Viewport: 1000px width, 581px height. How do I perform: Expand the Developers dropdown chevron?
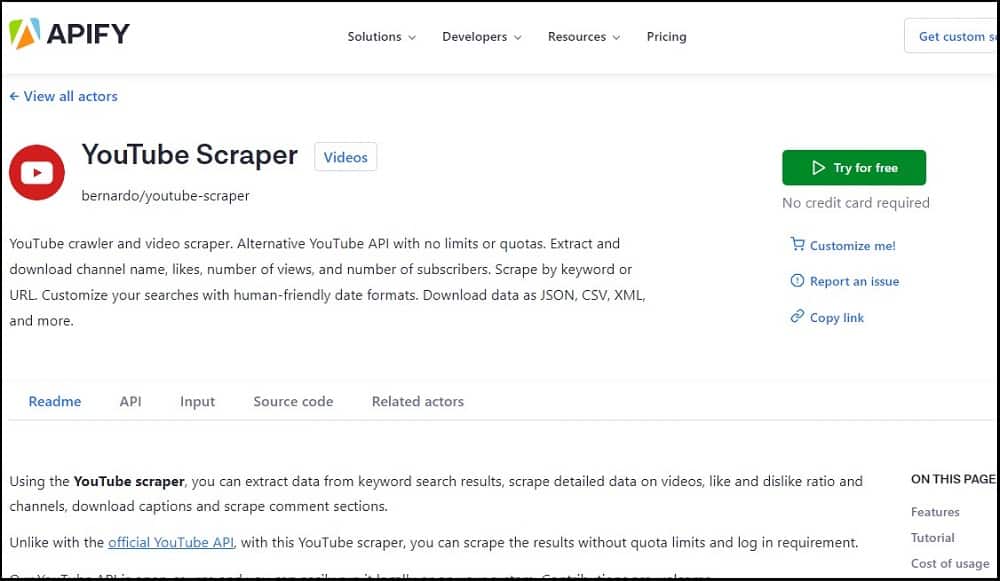[518, 37]
